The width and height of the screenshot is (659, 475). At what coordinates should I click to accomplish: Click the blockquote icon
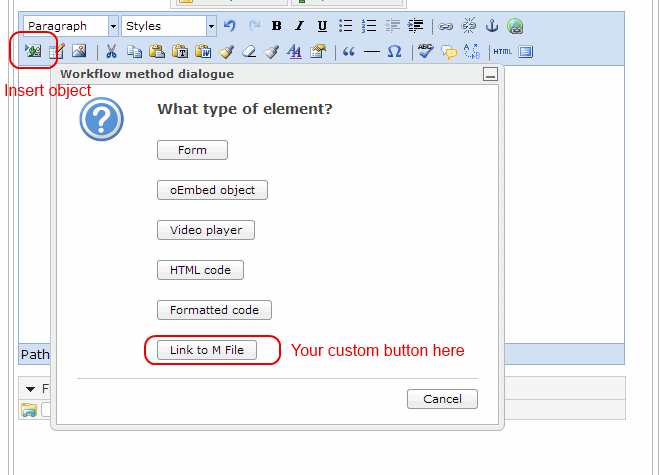349,51
